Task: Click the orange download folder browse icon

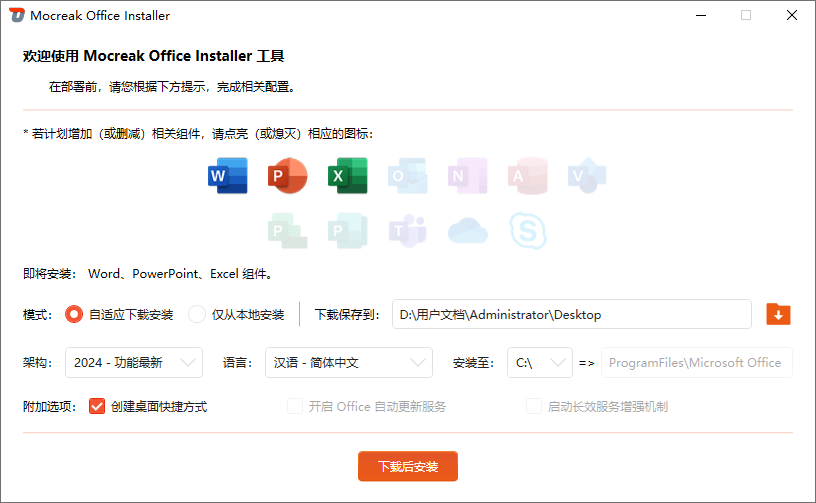Action: [778, 314]
